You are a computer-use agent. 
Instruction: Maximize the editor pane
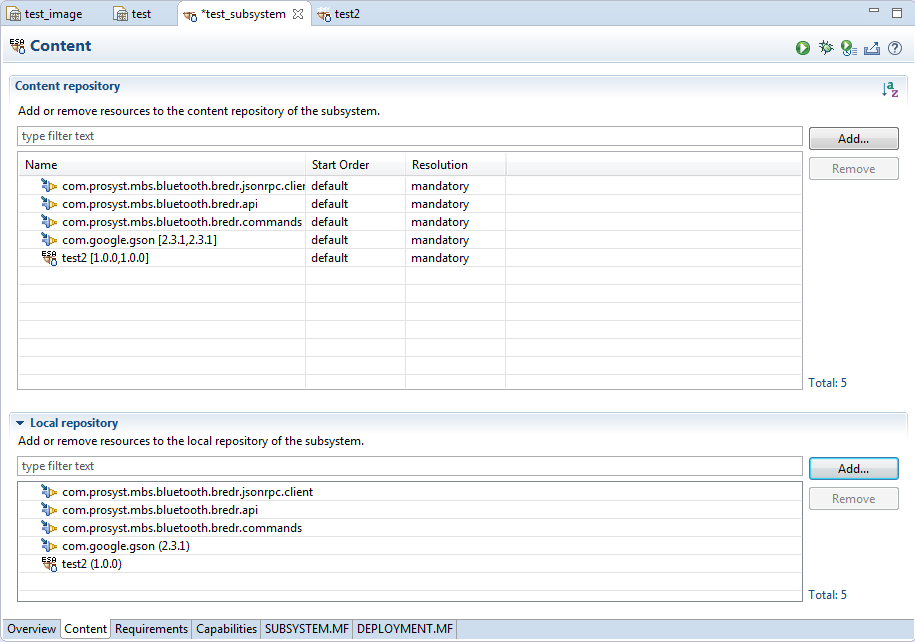(897, 12)
